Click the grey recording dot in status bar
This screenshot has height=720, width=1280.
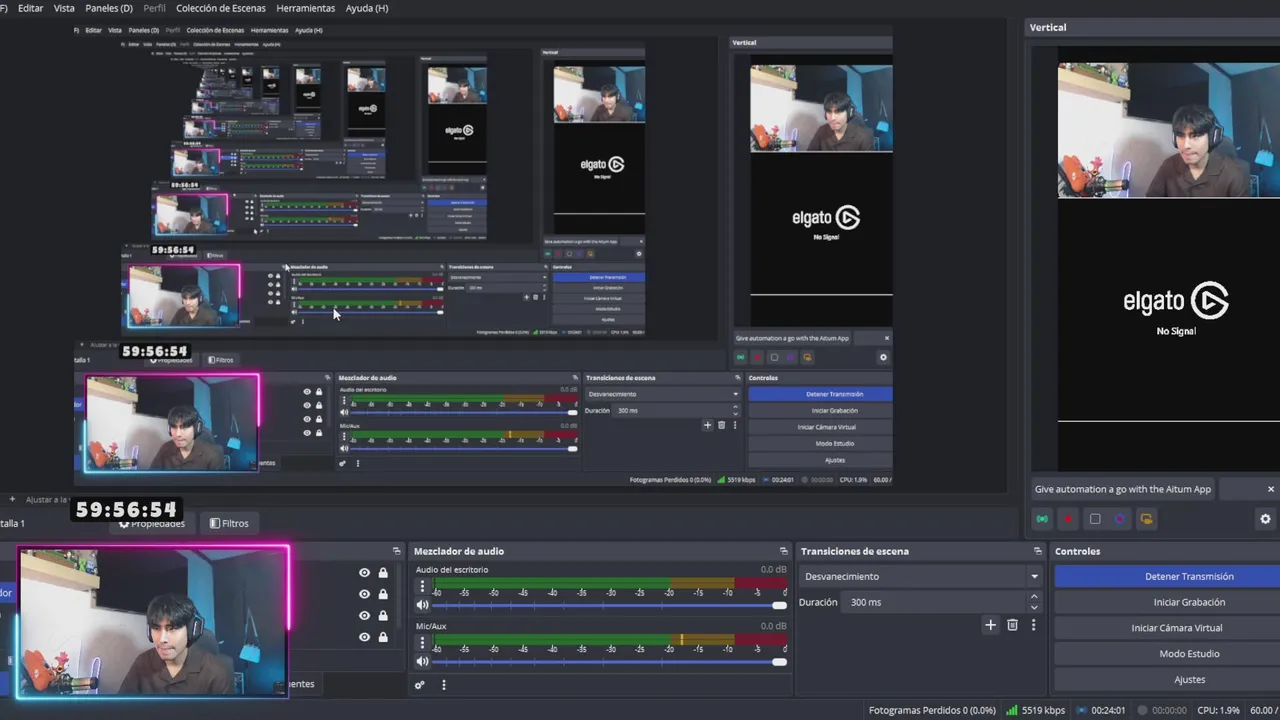[1142, 710]
